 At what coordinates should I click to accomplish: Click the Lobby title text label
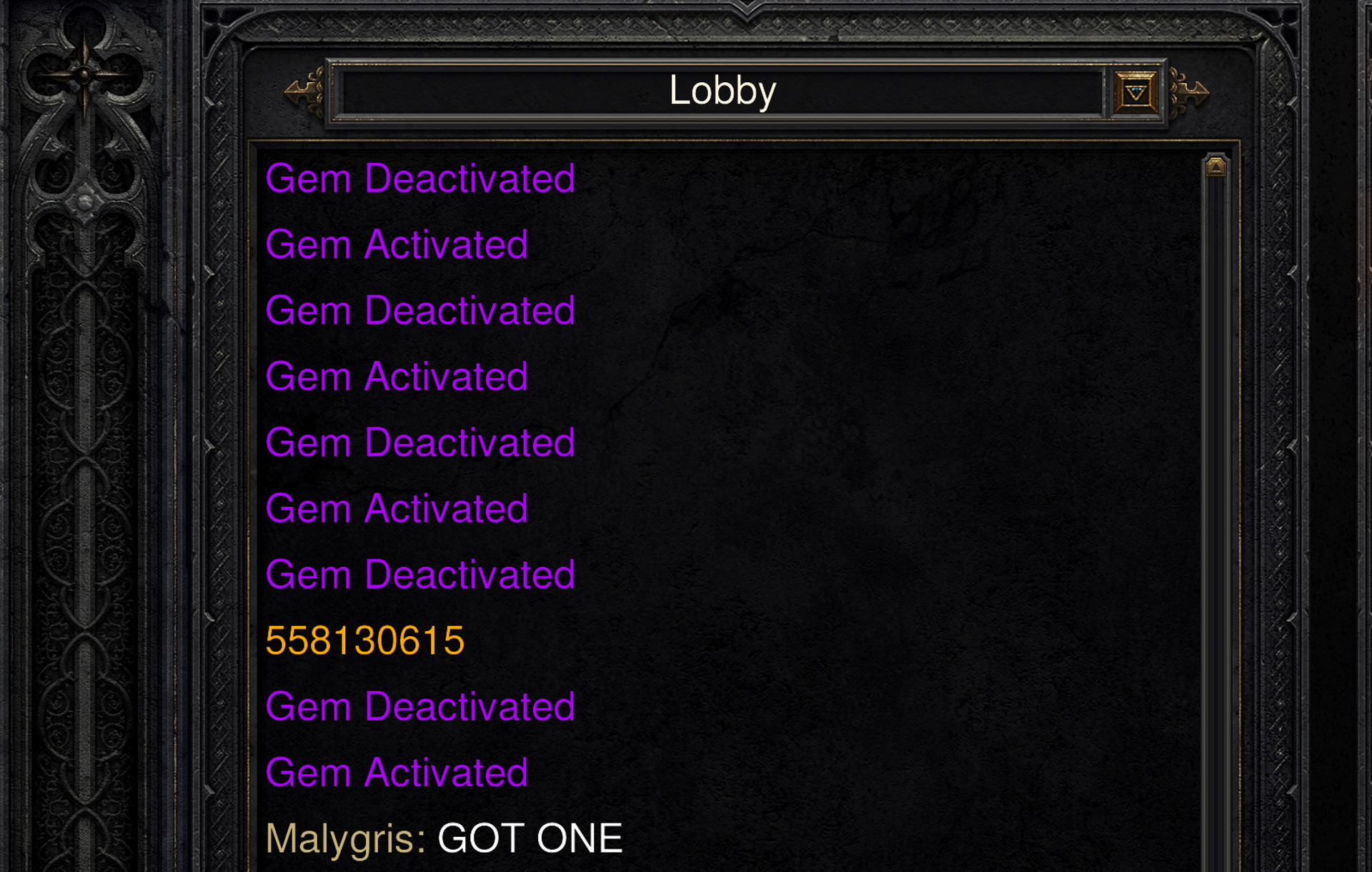tap(710, 90)
